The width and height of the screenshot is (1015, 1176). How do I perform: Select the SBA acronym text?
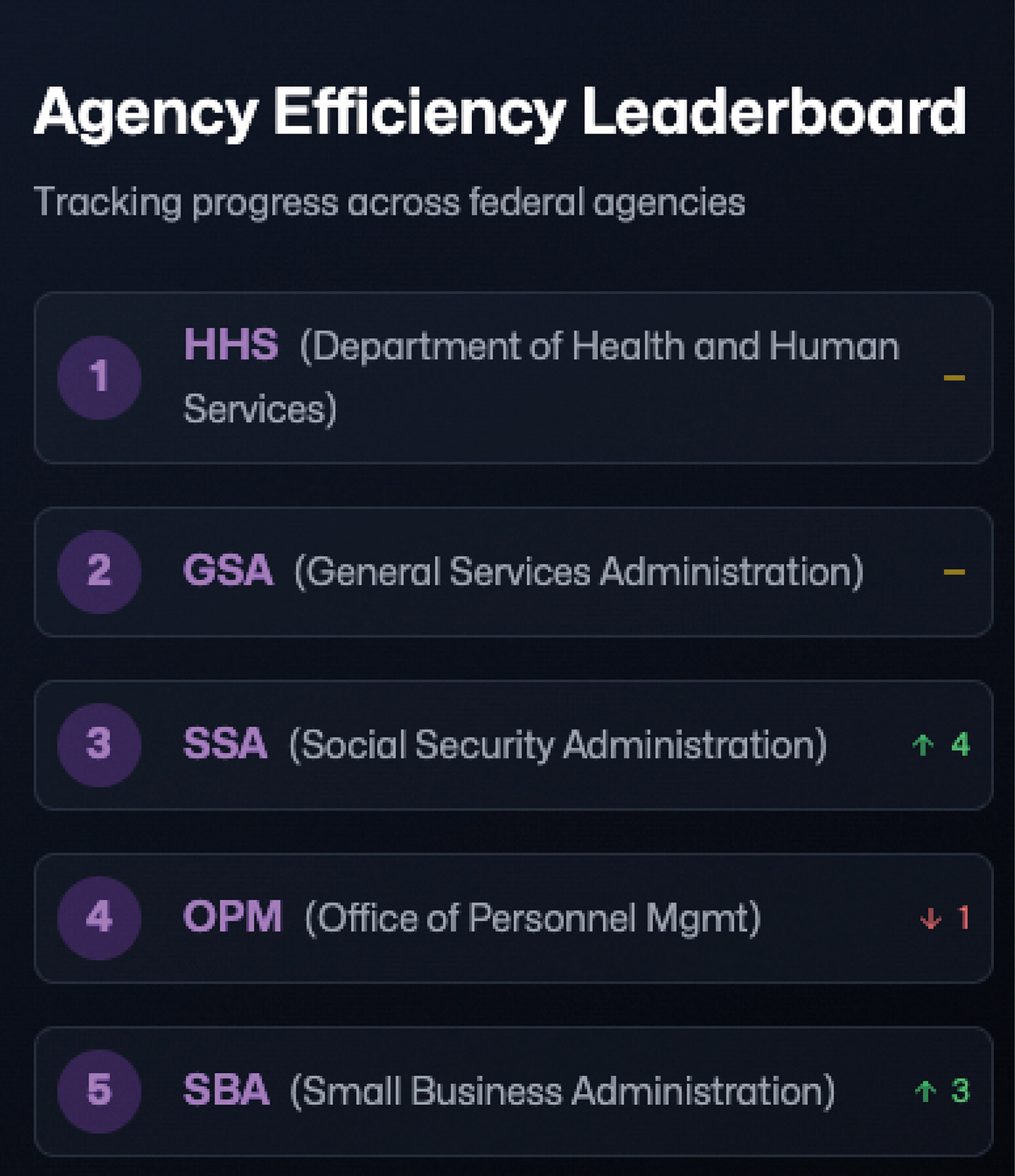click(x=226, y=1090)
